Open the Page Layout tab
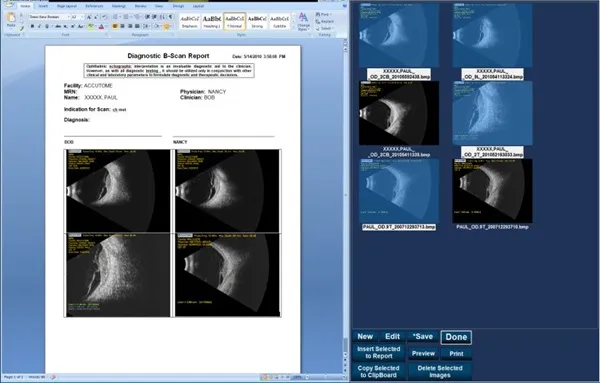The height and width of the screenshot is (383, 600). [67, 6]
